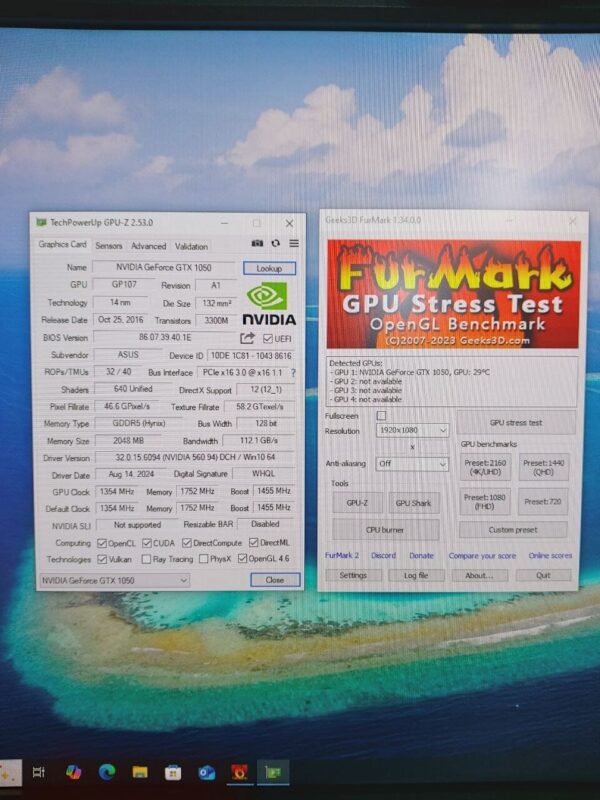Click the GPU-Z screenshot camera icon
Screen dimensions: 600x800
coord(257,243)
